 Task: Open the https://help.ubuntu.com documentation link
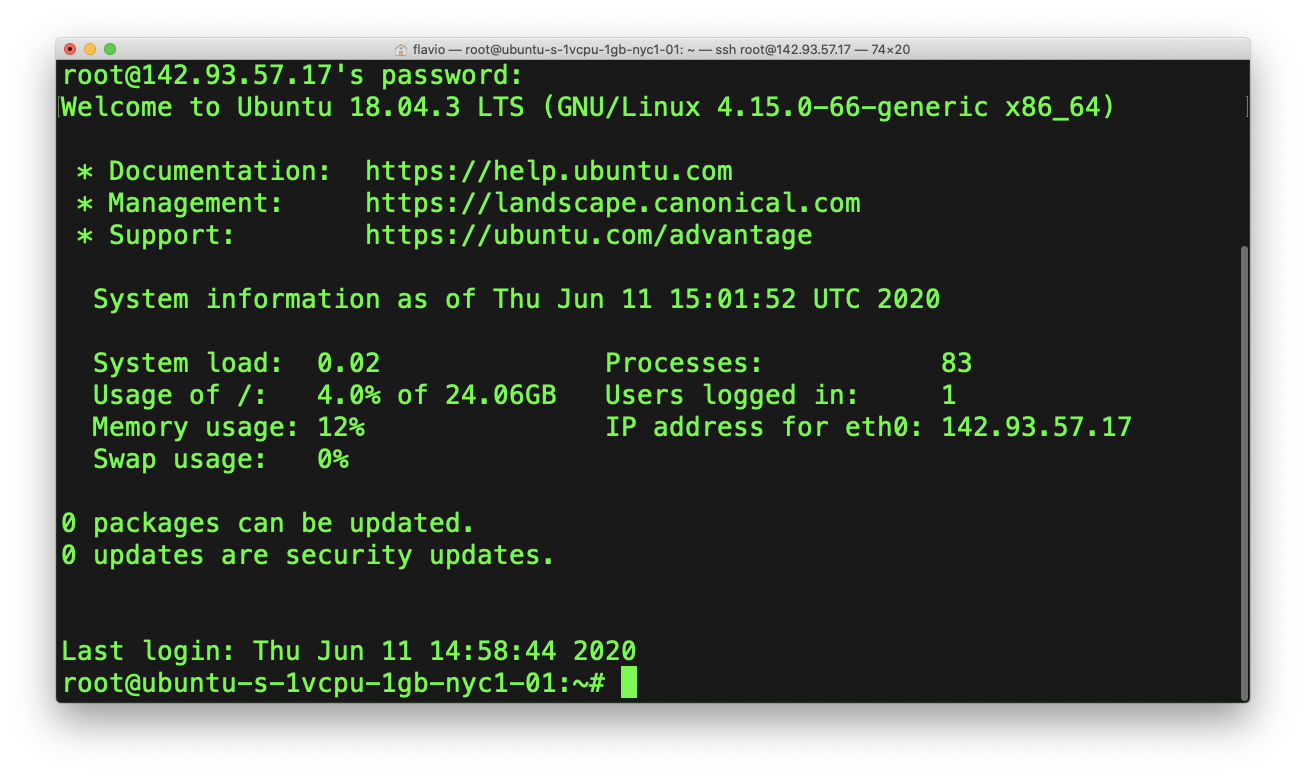548,171
